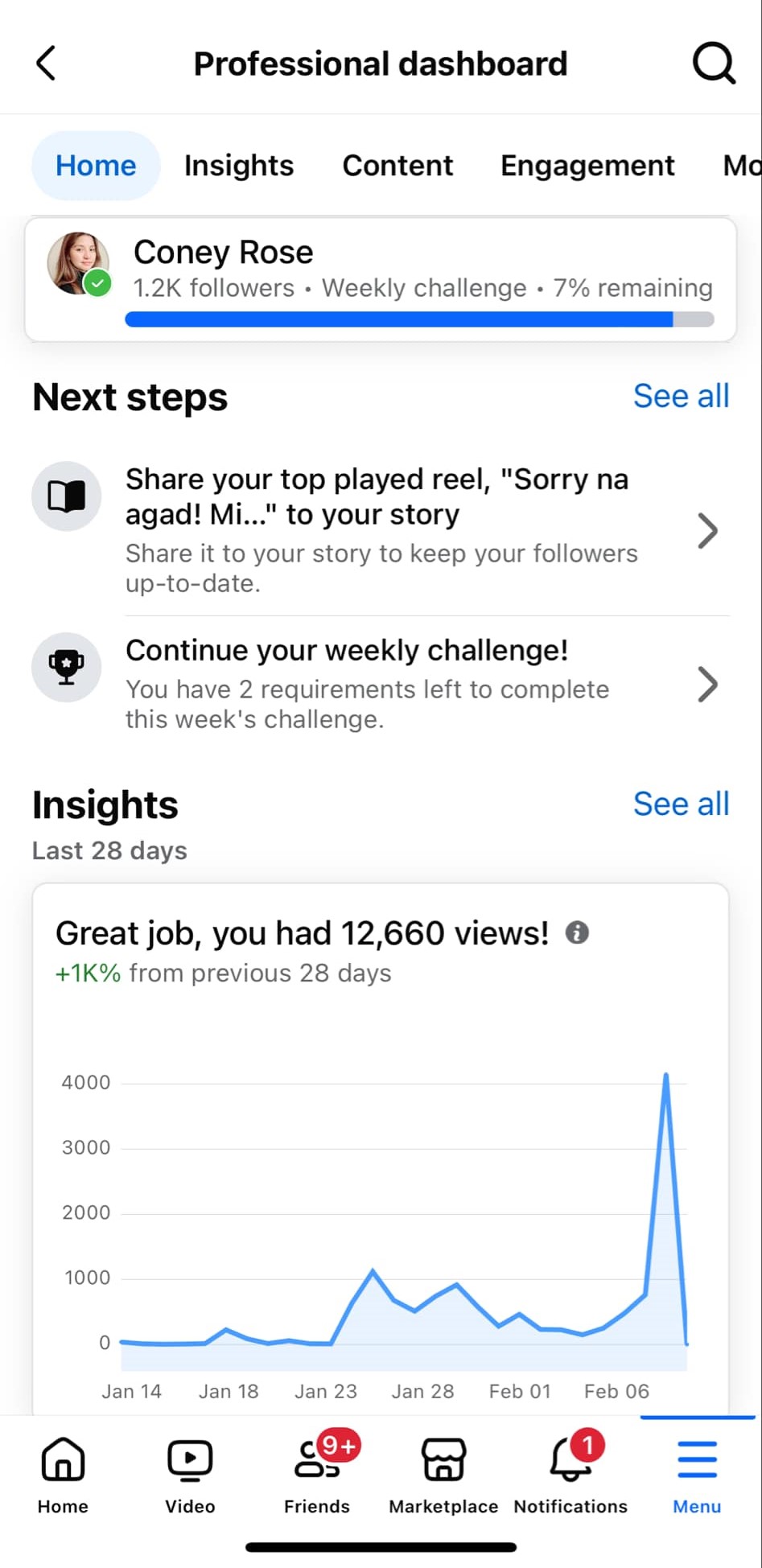Tap the book icon for reel sharing
The height and width of the screenshot is (1568, 762).
tap(66, 496)
